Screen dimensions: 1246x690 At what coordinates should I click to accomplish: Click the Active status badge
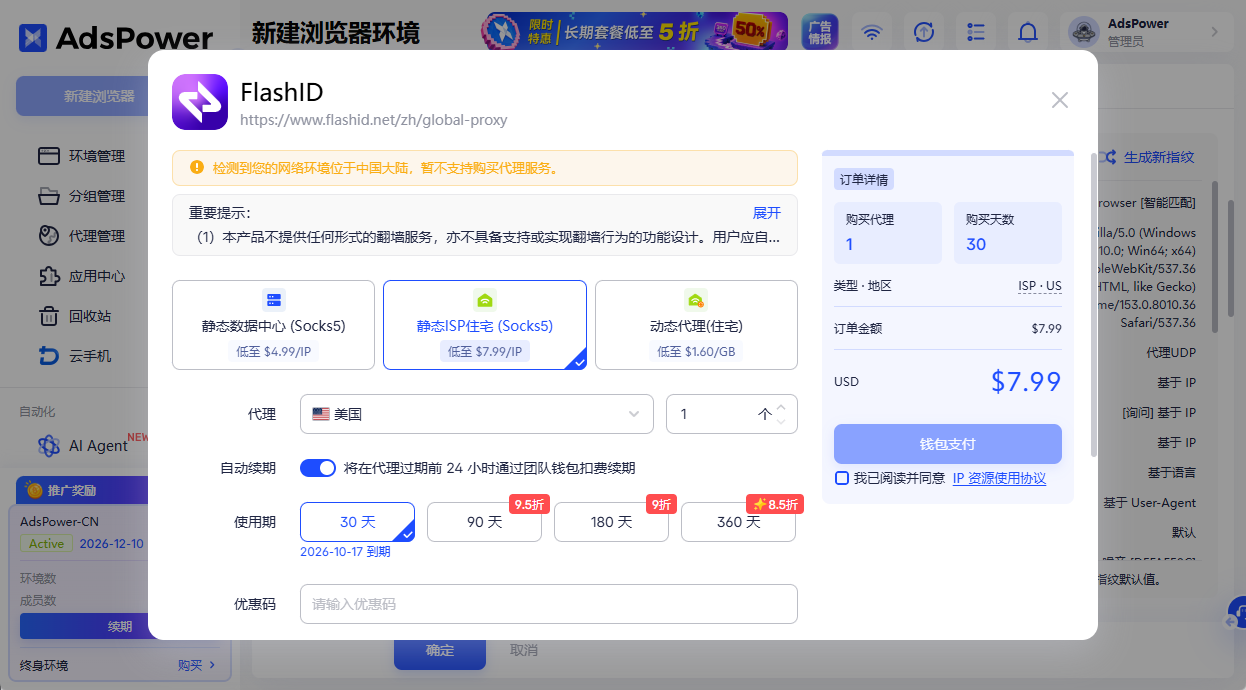[x=46, y=544]
